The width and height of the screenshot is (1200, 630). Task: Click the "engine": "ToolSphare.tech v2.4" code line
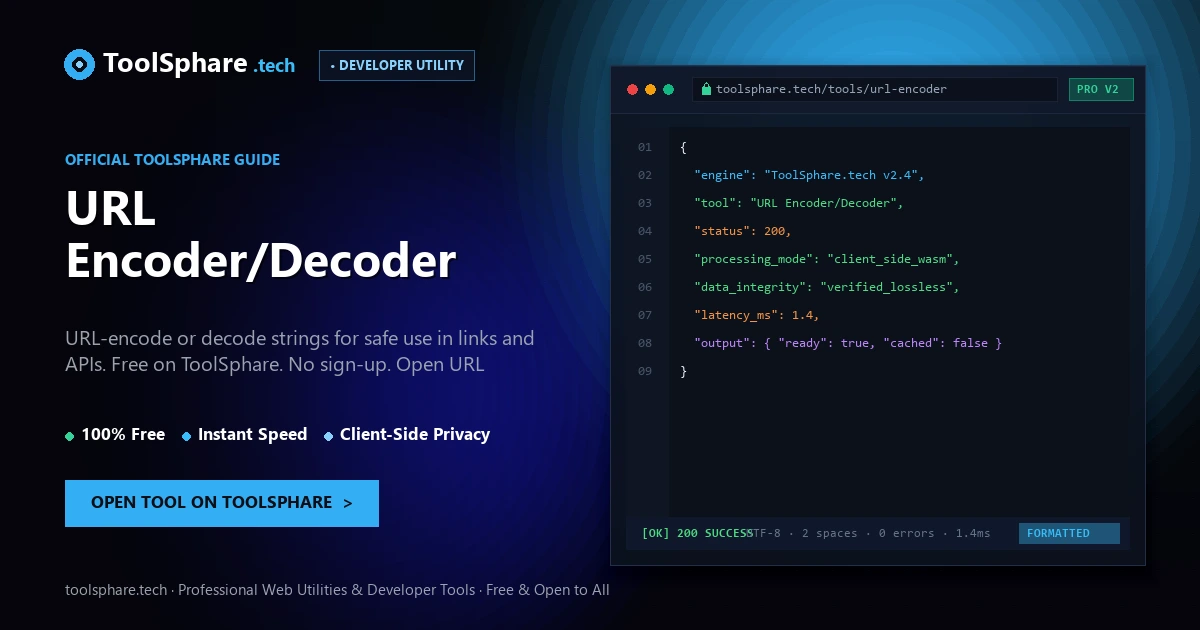point(810,175)
